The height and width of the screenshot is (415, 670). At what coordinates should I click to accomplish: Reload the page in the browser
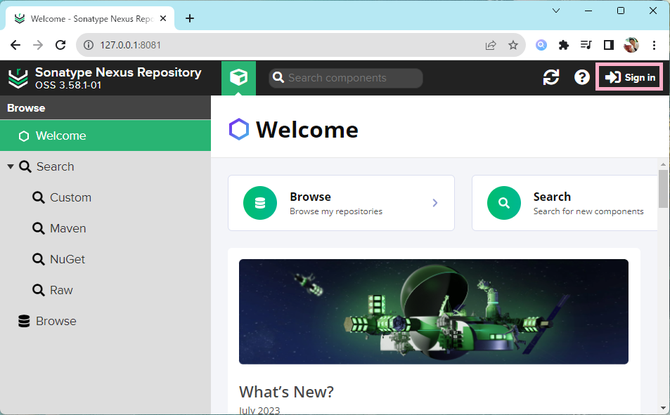click(x=61, y=45)
